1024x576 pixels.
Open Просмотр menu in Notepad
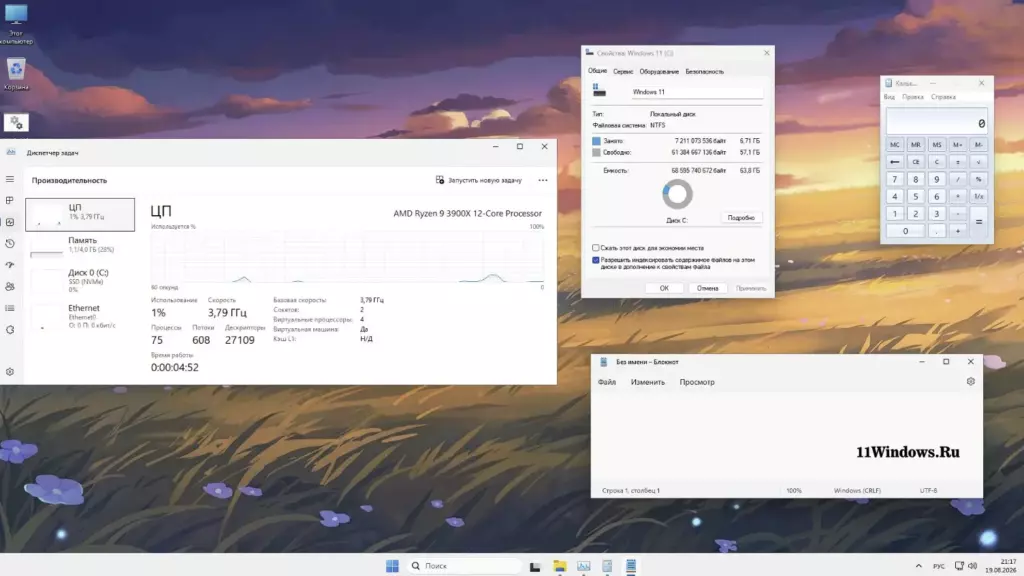coord(697,382)
